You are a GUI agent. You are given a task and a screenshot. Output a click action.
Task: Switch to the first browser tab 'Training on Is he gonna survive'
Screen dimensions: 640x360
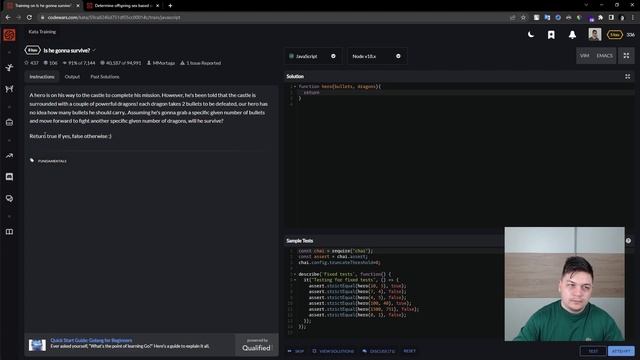click(x=43, y=6)
